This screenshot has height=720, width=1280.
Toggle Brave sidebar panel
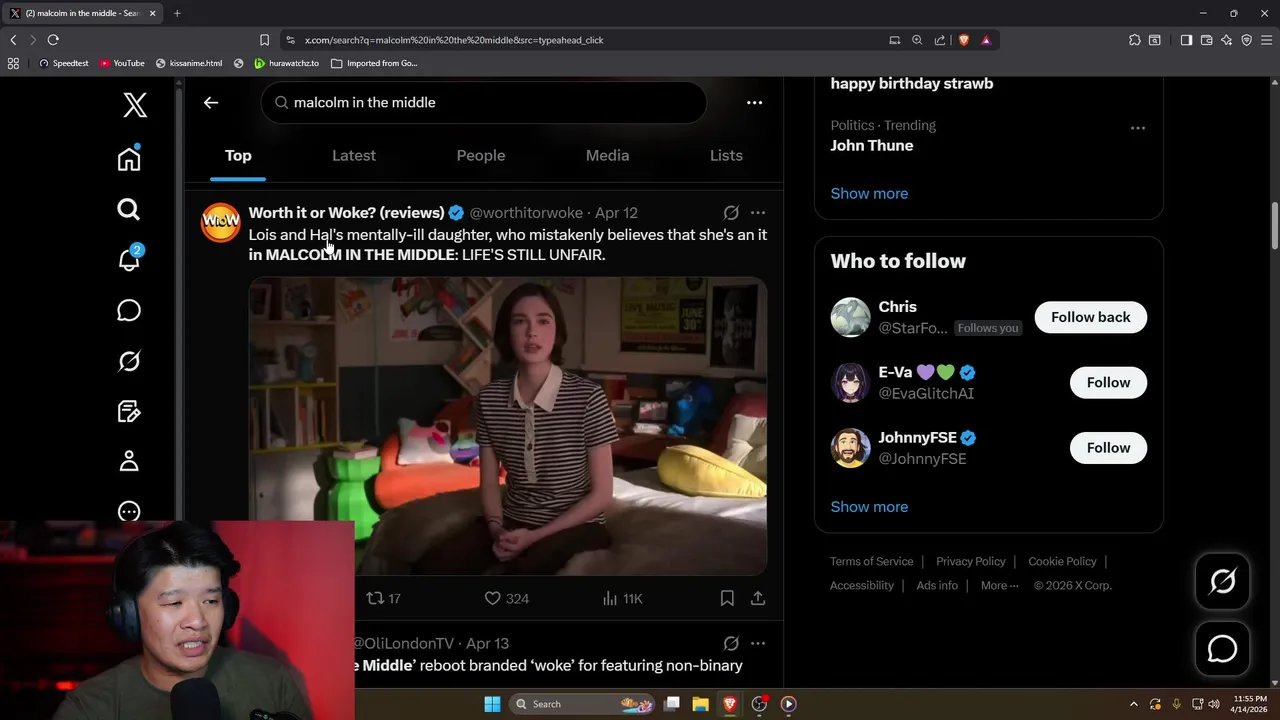pyautogui.click(x=1186, y=40)
